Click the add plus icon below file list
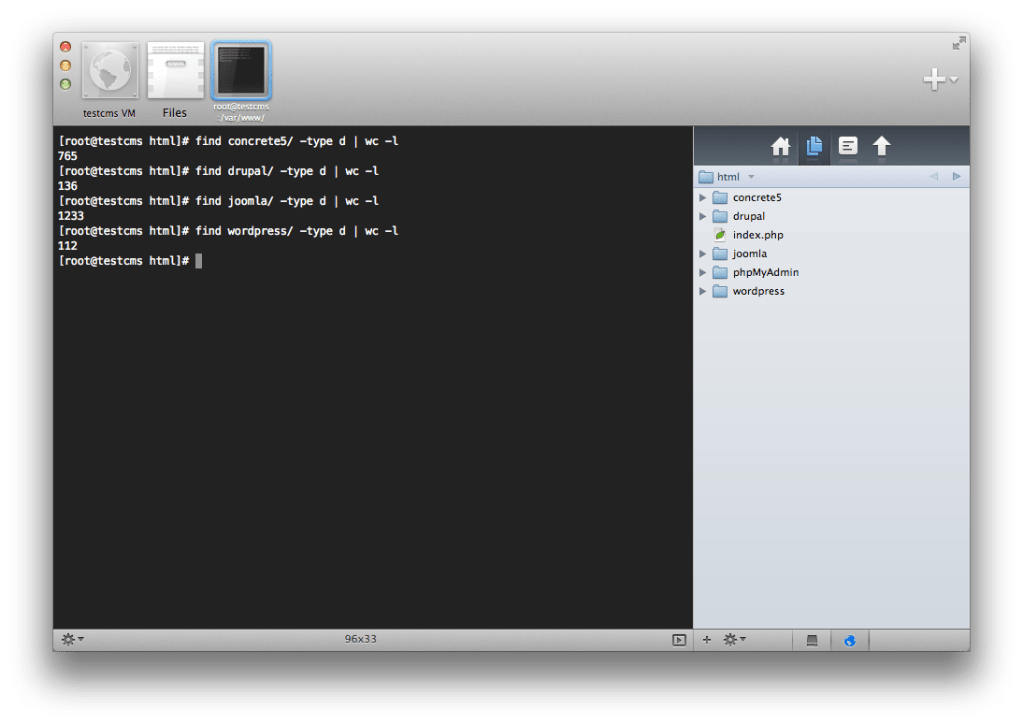This screenshot has height=725, width=1023. [x=707, y=640]
